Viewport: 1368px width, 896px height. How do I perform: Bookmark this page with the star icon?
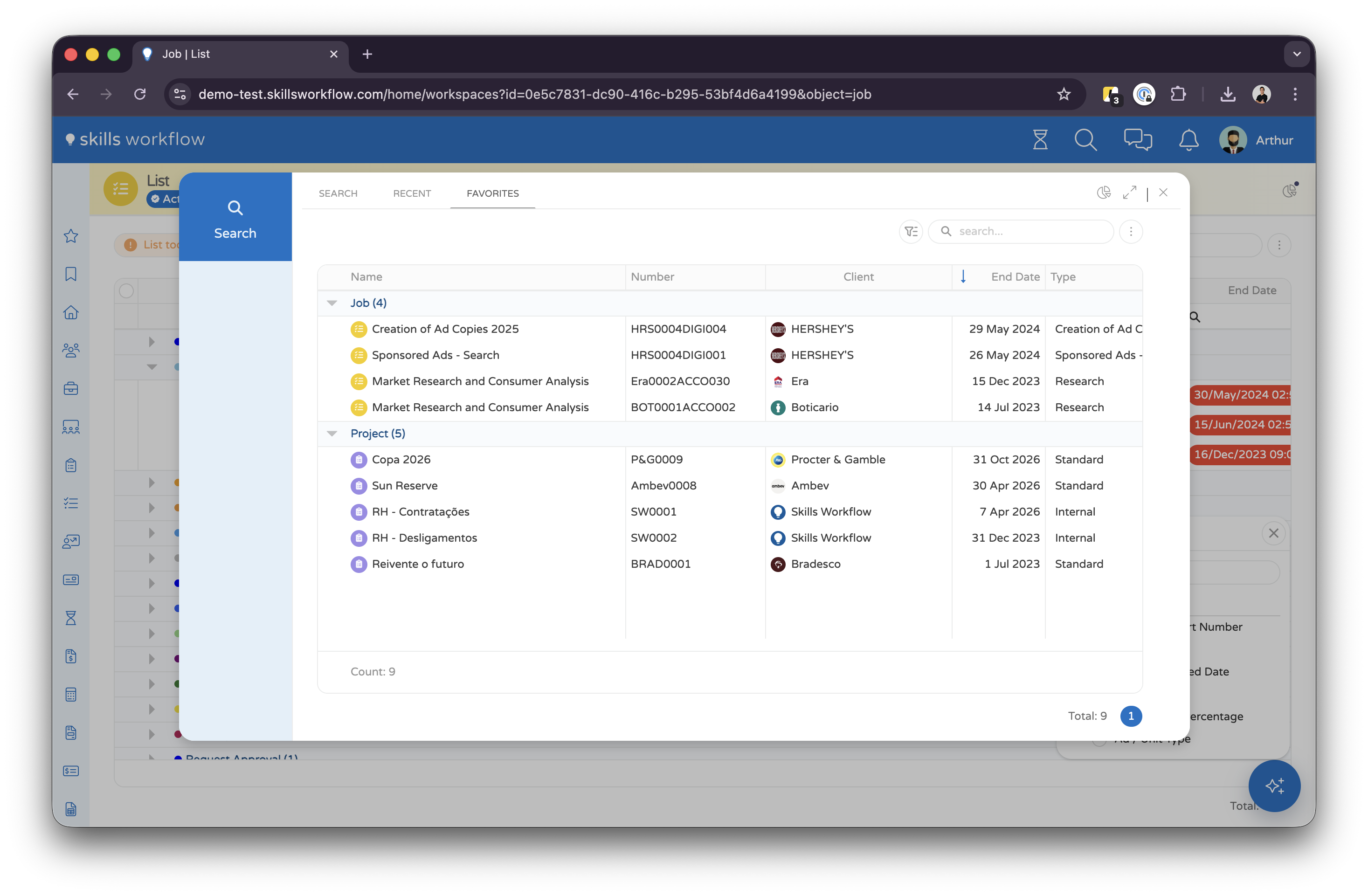pyautogui.click(x=1064, y=94)
